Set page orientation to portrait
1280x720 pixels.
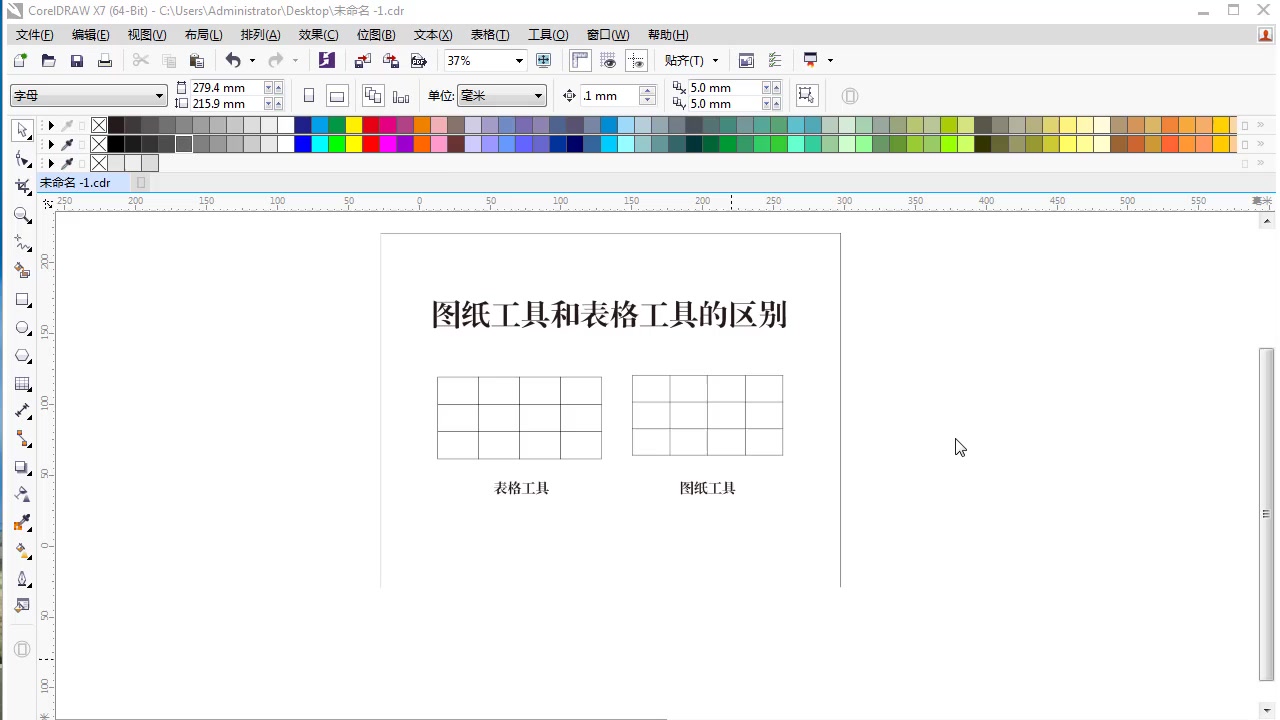pyautogui.click(x=309, y=96)
